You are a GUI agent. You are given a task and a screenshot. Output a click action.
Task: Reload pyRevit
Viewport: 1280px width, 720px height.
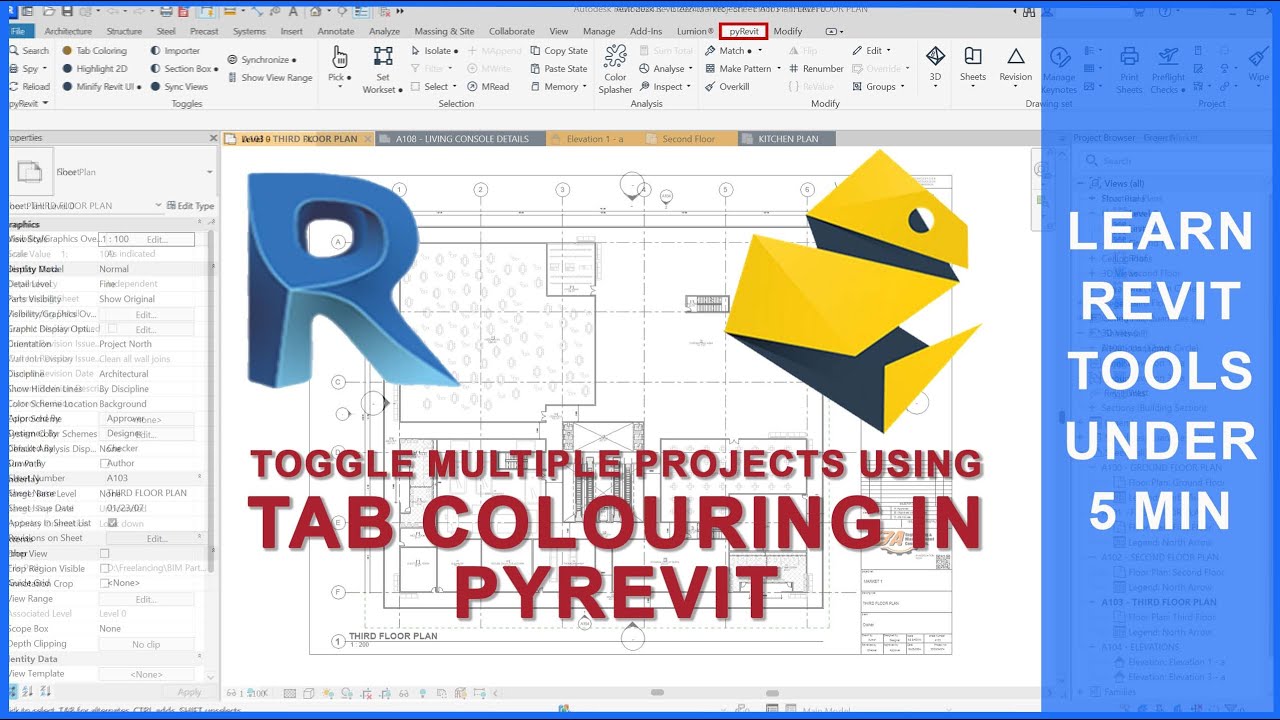28,87
